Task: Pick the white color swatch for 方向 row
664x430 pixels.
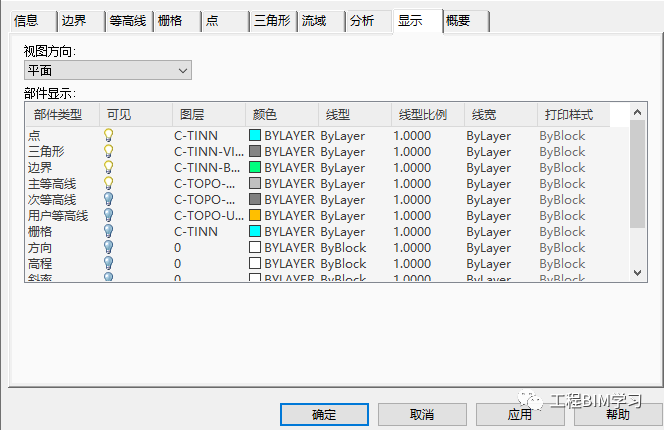Action: [255, 247]
